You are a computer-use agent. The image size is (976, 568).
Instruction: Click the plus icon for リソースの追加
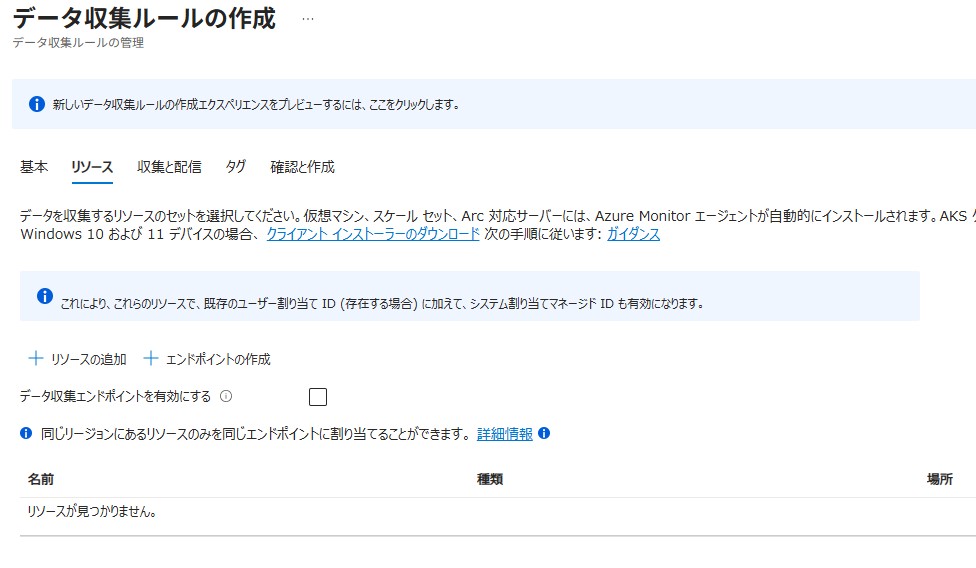click(36, 358)
